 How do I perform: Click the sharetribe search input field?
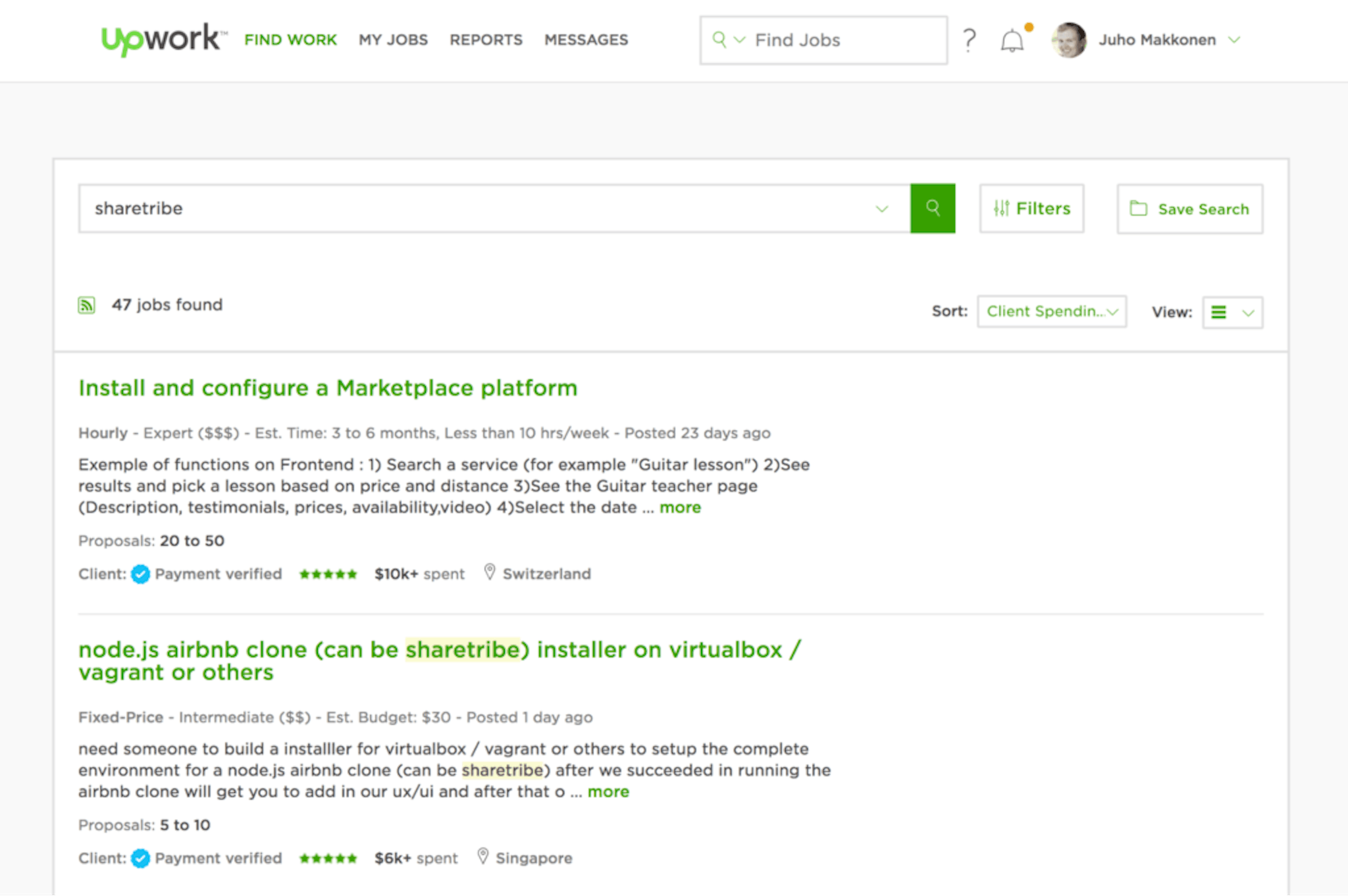[x=395, y=209]
